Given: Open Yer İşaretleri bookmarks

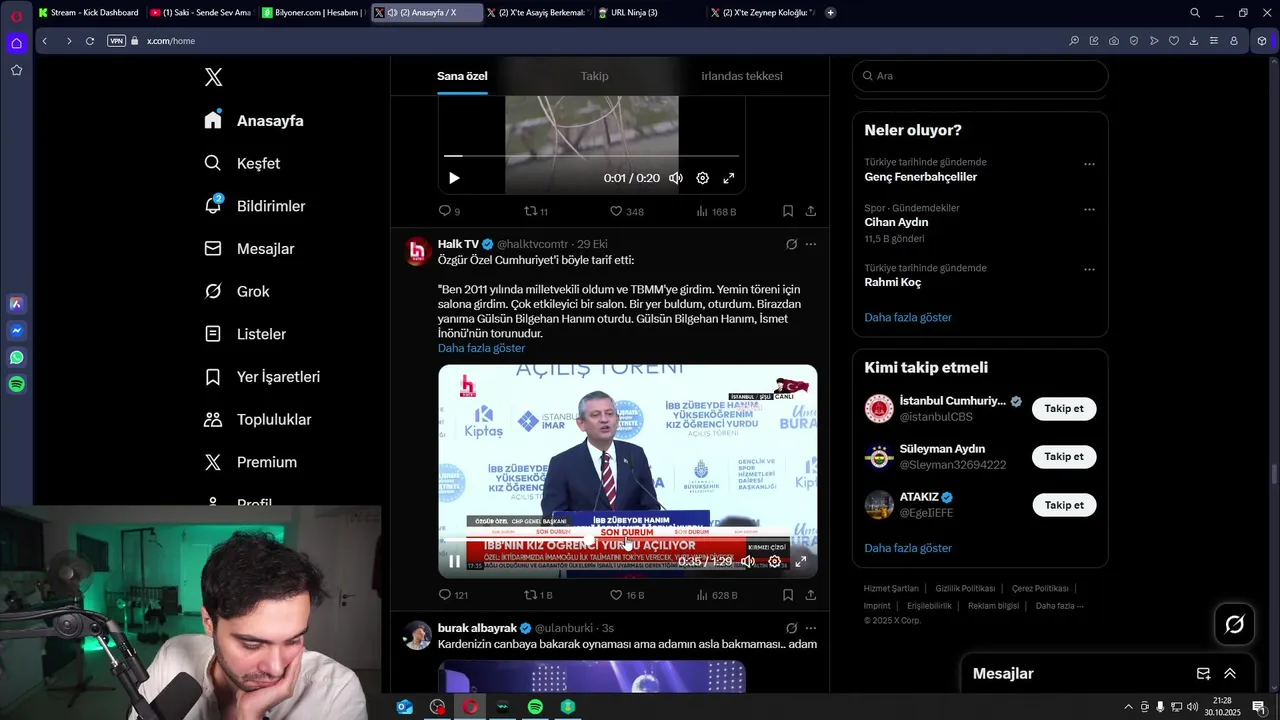Looking at the screenshot, I should [262, 377].
